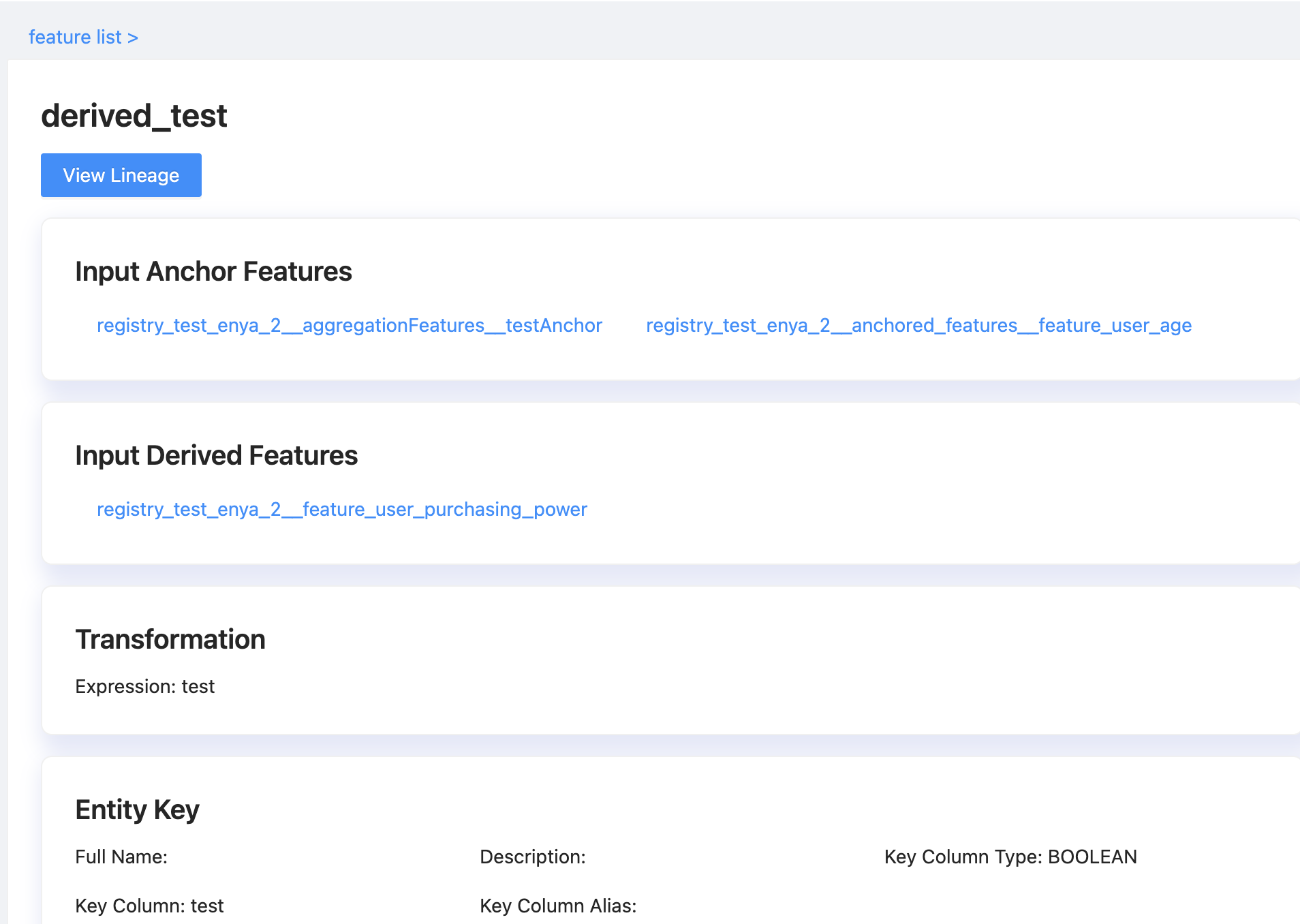Click the Description field label

click(532, 857)
